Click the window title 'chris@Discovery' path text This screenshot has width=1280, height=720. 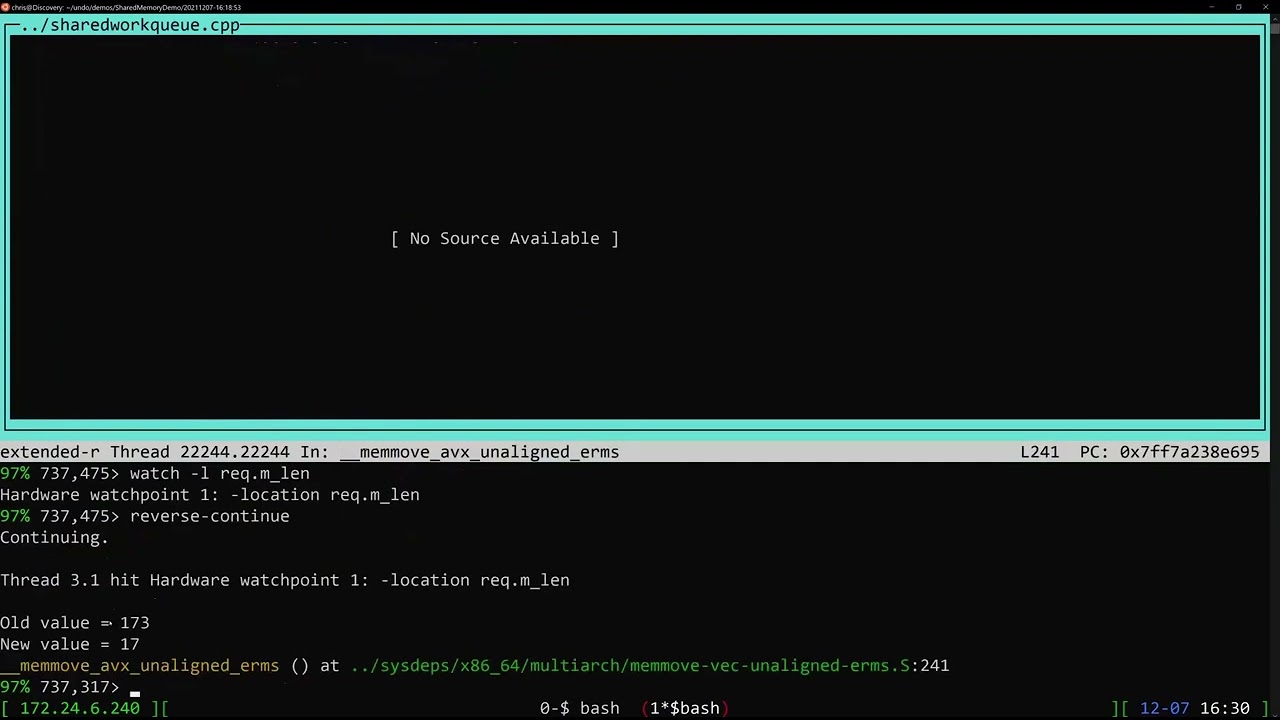(x=127, y=7)
